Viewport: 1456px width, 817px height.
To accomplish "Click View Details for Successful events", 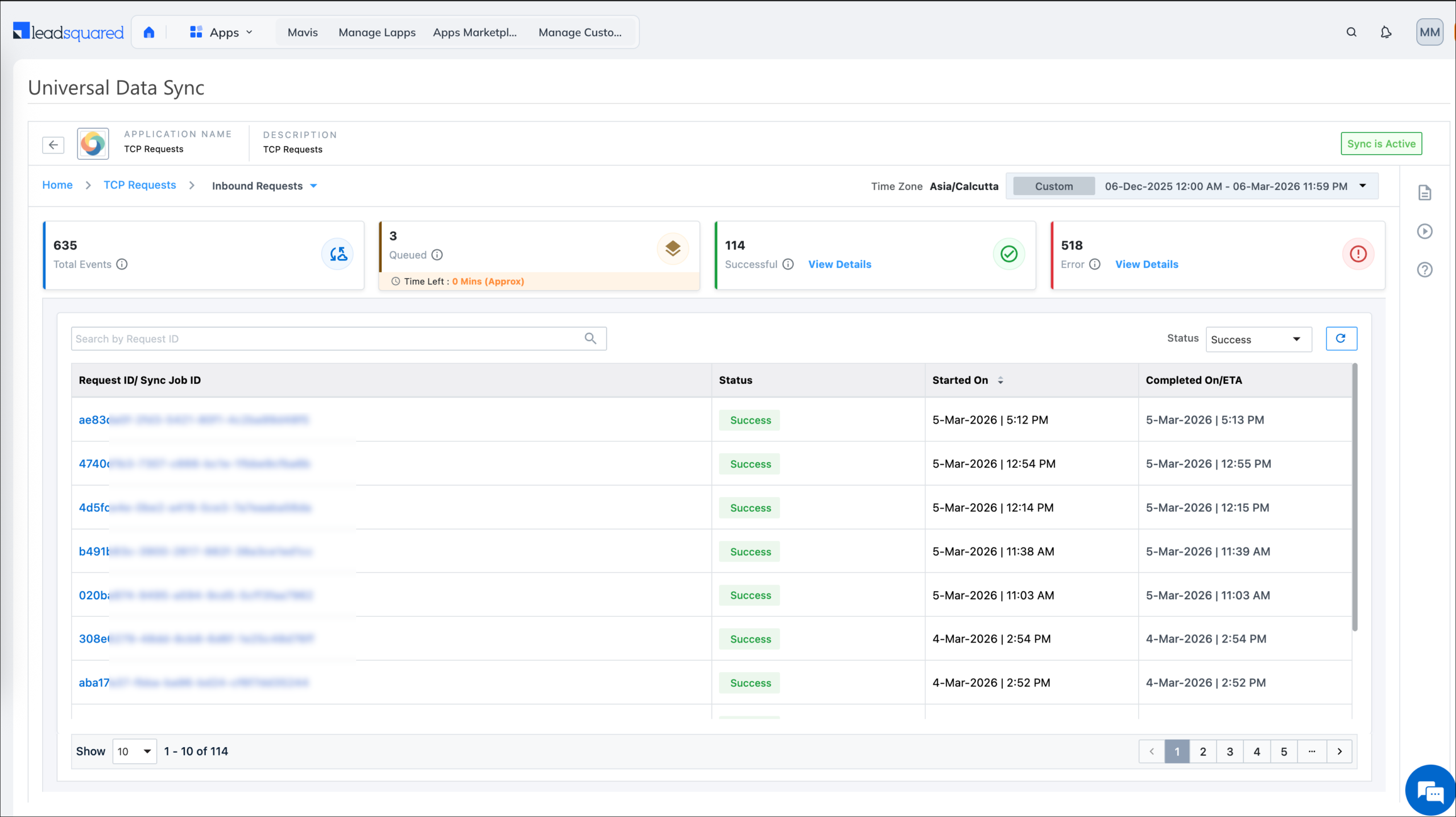I will click(839, 264).
